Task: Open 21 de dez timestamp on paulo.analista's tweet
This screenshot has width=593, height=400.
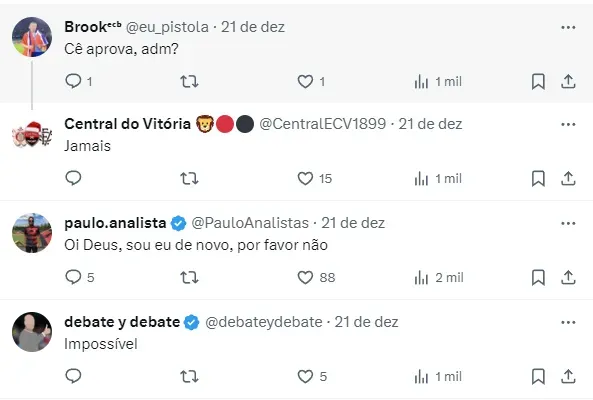Action: pos(353,223)
